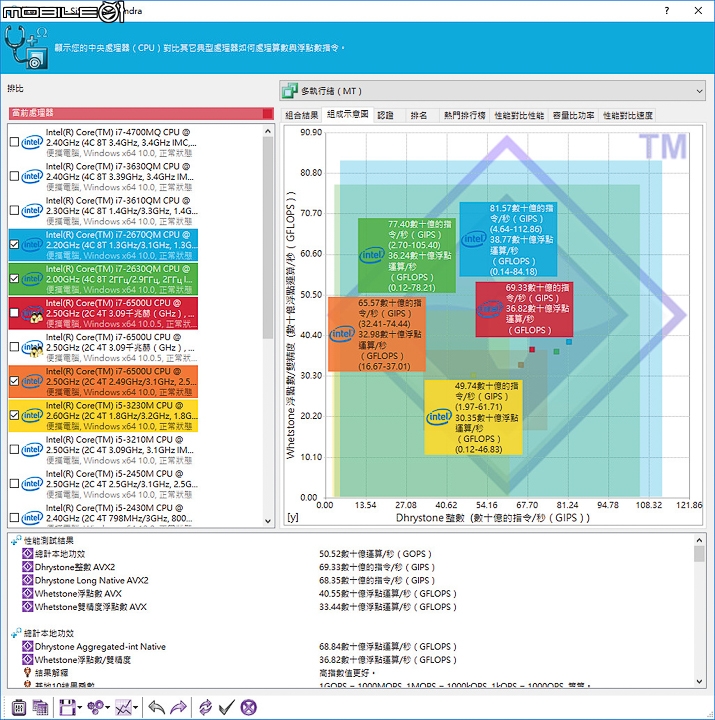The height and width of the screenshot is (720, 715).
Task: Uncheck the i5-3230M processor checkbox
Action: click(x=14, y=415)
